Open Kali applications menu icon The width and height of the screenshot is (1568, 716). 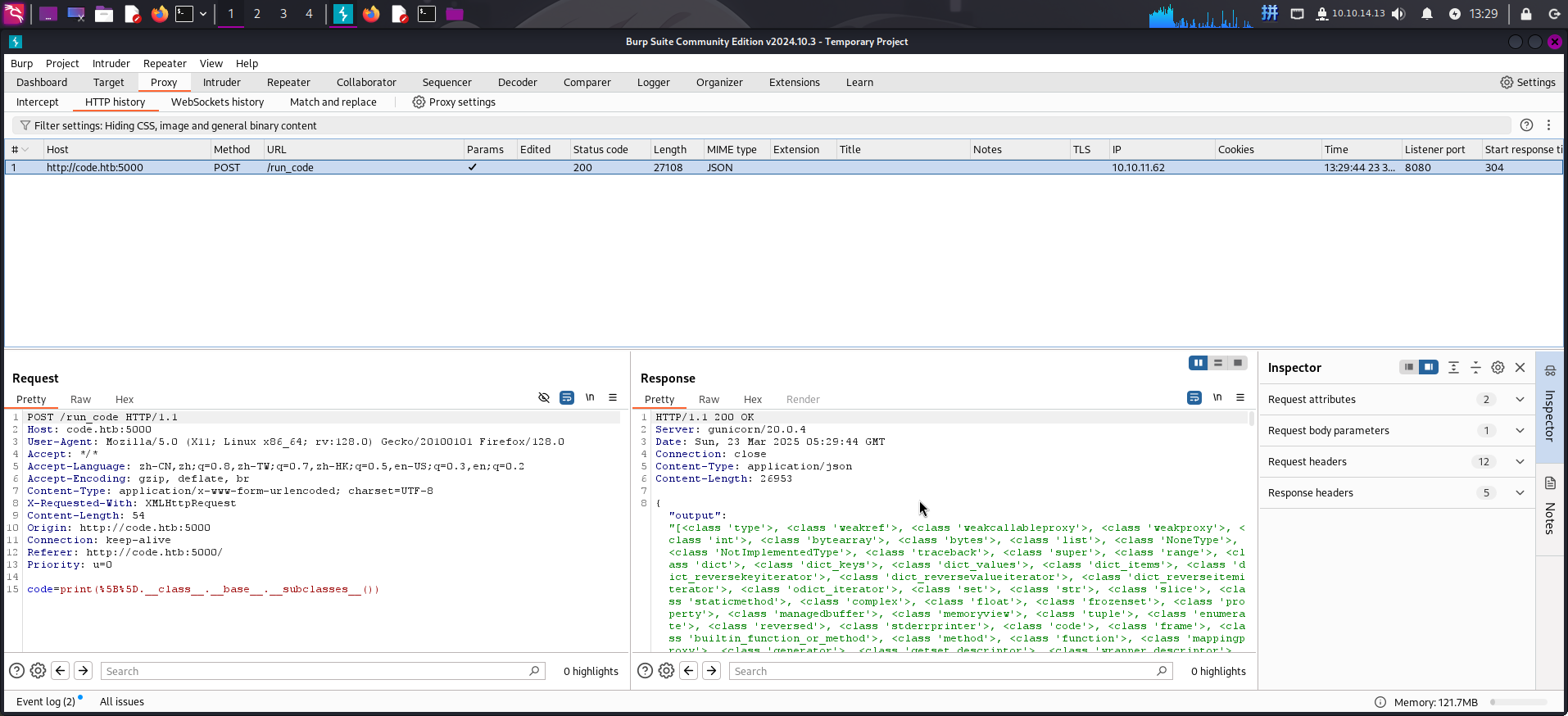[14, 14]
